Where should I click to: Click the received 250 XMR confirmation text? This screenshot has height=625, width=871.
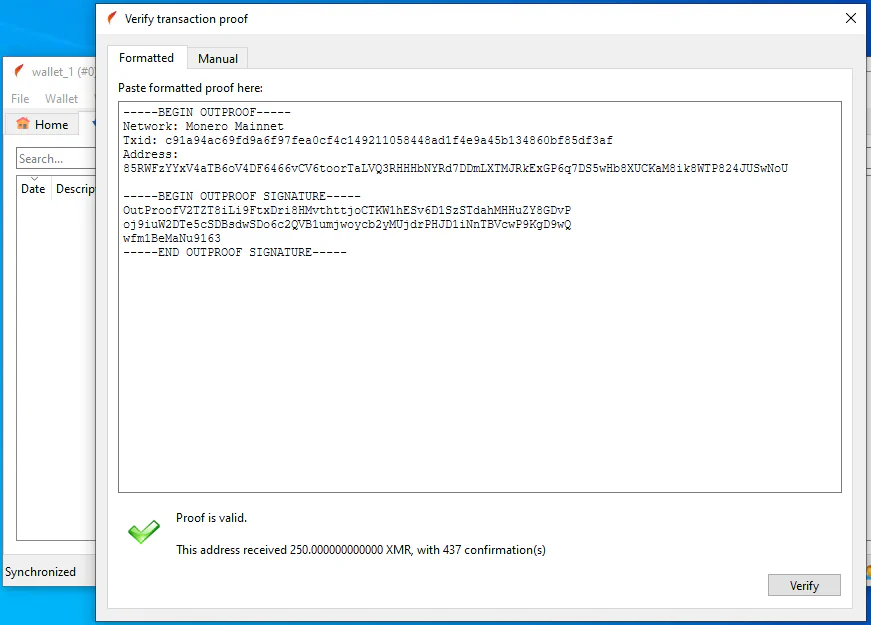(x=361, y=550)
